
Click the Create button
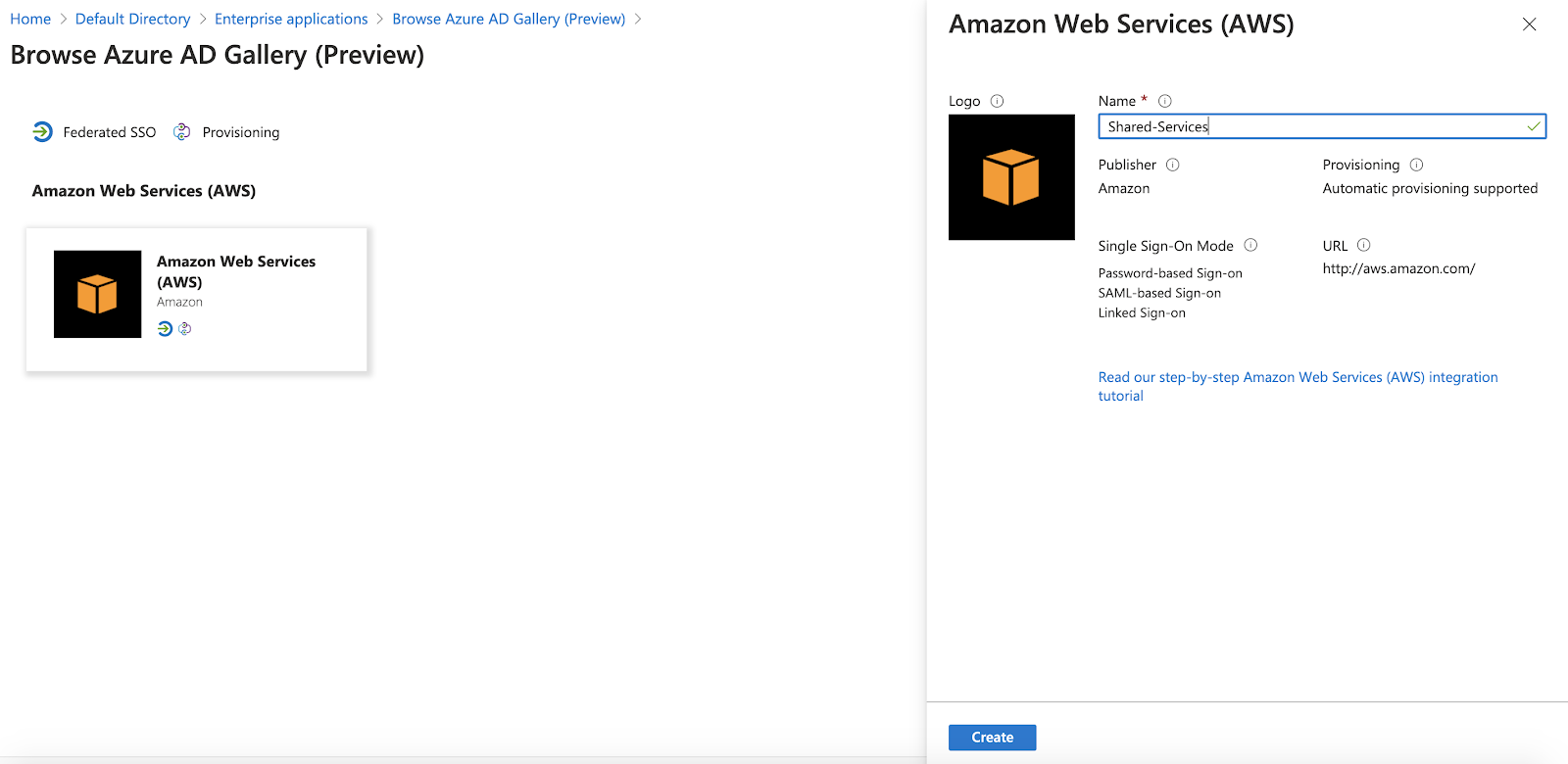[992, 738]
